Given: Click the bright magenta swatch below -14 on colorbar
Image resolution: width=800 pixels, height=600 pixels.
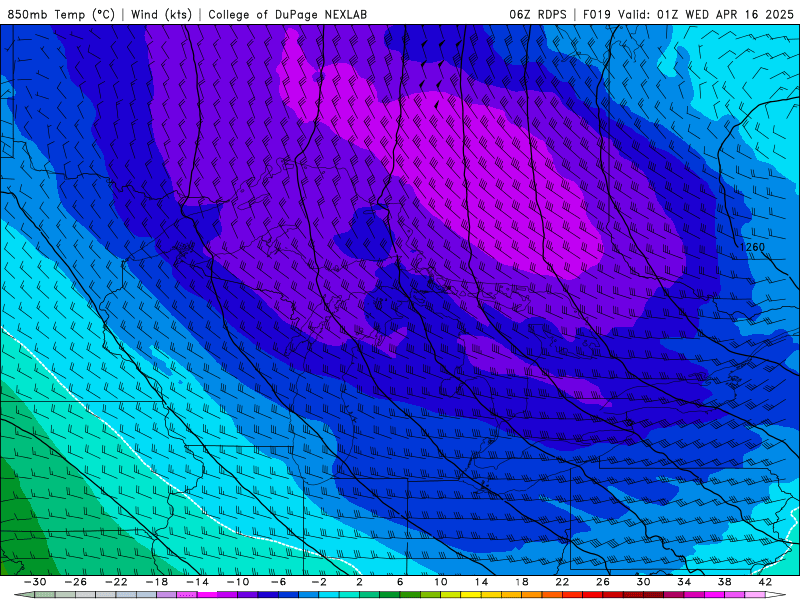Looking at the screenshot, I should pos(207,595).
